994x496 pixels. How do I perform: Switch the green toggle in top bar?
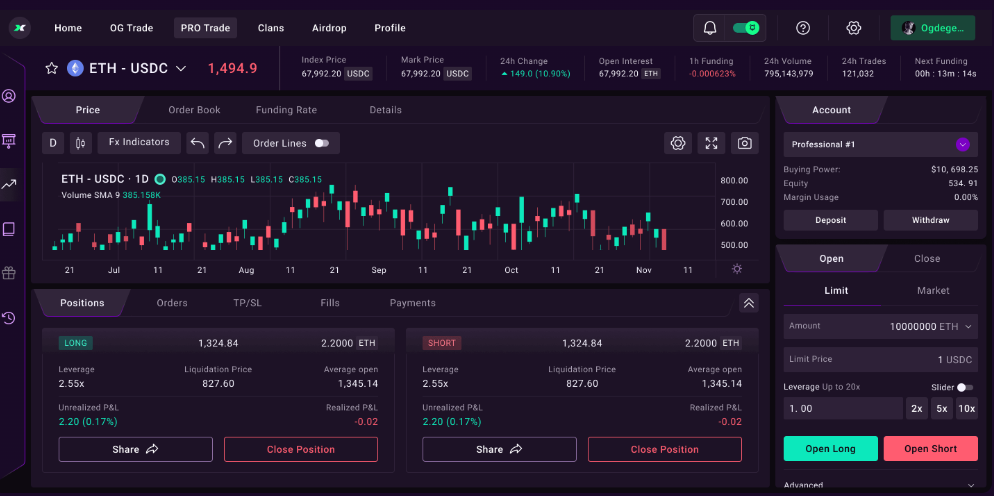click(746, 28)
